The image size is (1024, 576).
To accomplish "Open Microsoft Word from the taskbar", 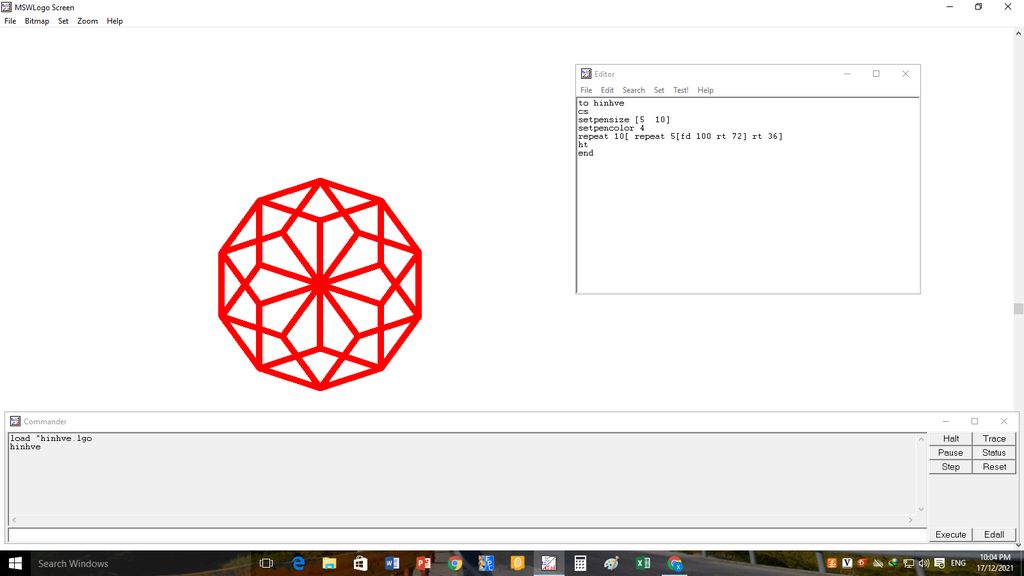I will 392,563.
